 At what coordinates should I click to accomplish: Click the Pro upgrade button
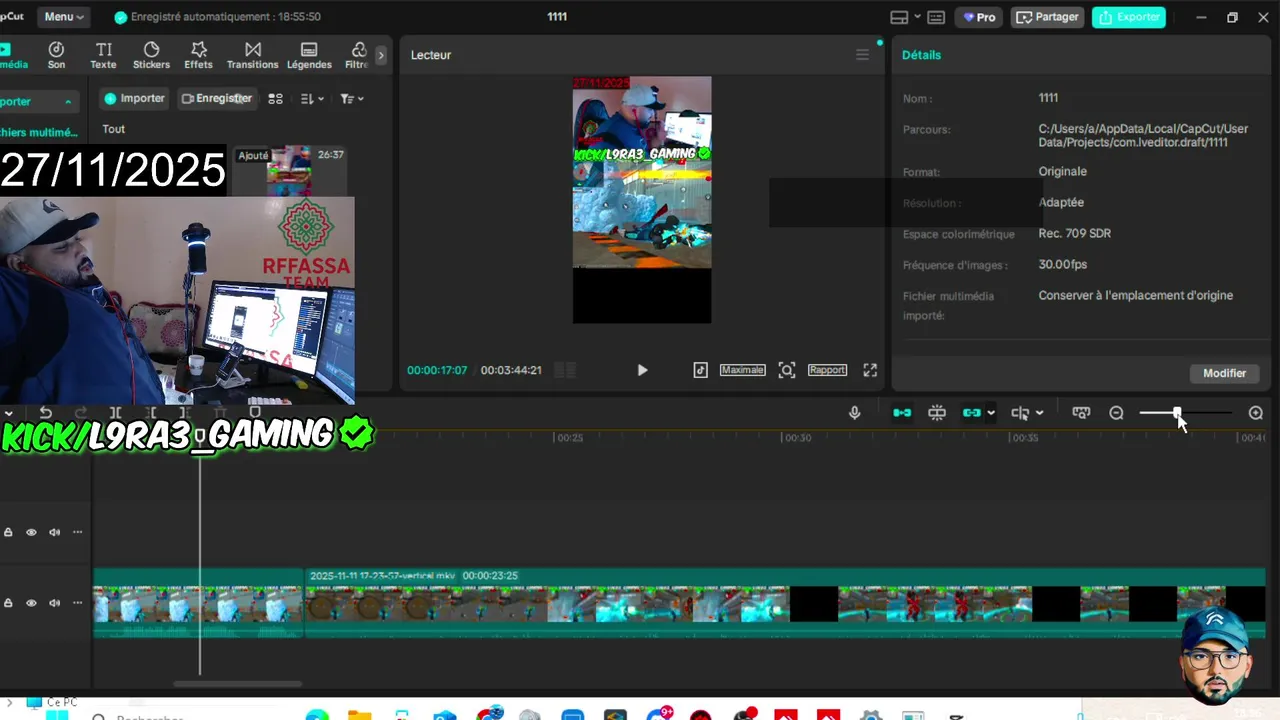(x=979, y=17)
